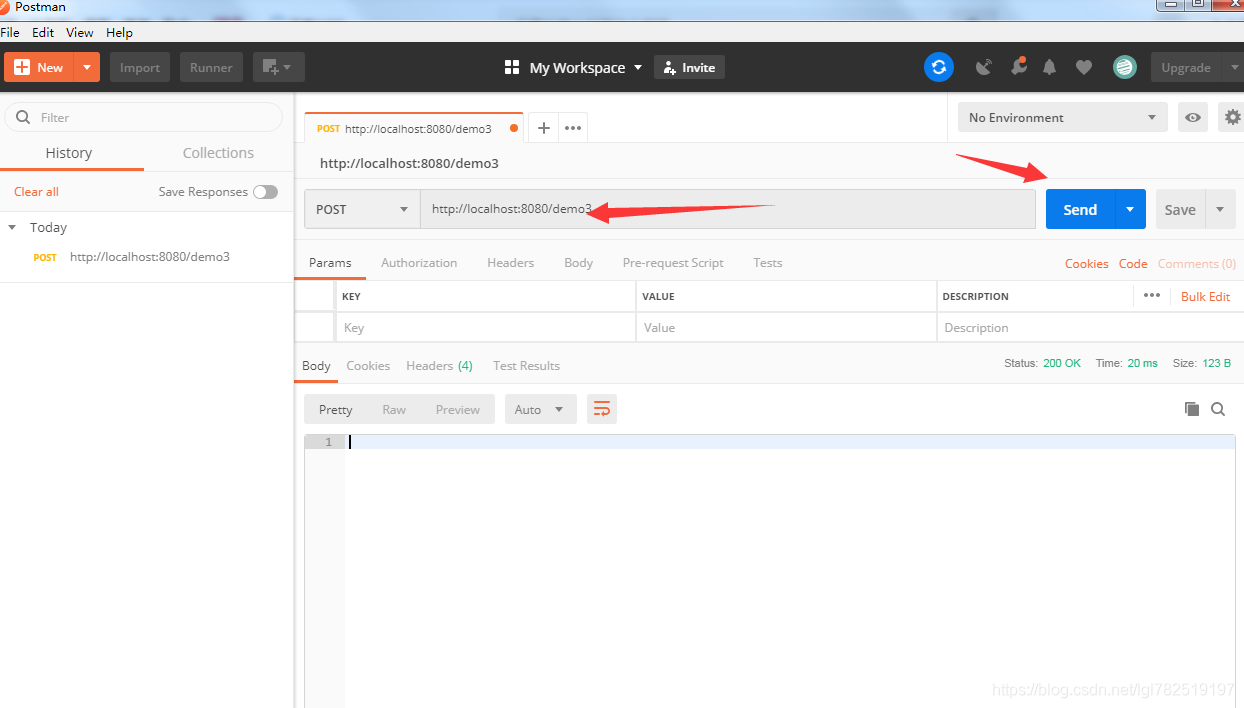Open the File menu

(x=10, y=32)
